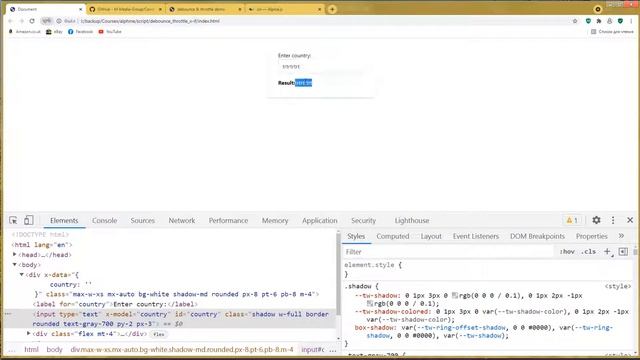Open the browser extensions puzzle icon

[x=599, y=21]
